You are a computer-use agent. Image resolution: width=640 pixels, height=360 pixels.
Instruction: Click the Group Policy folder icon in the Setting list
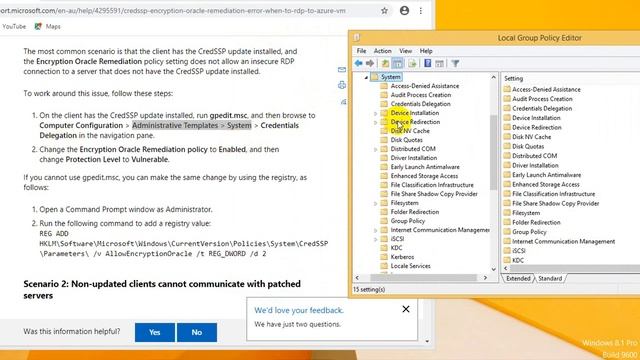(x=507, y=232)
